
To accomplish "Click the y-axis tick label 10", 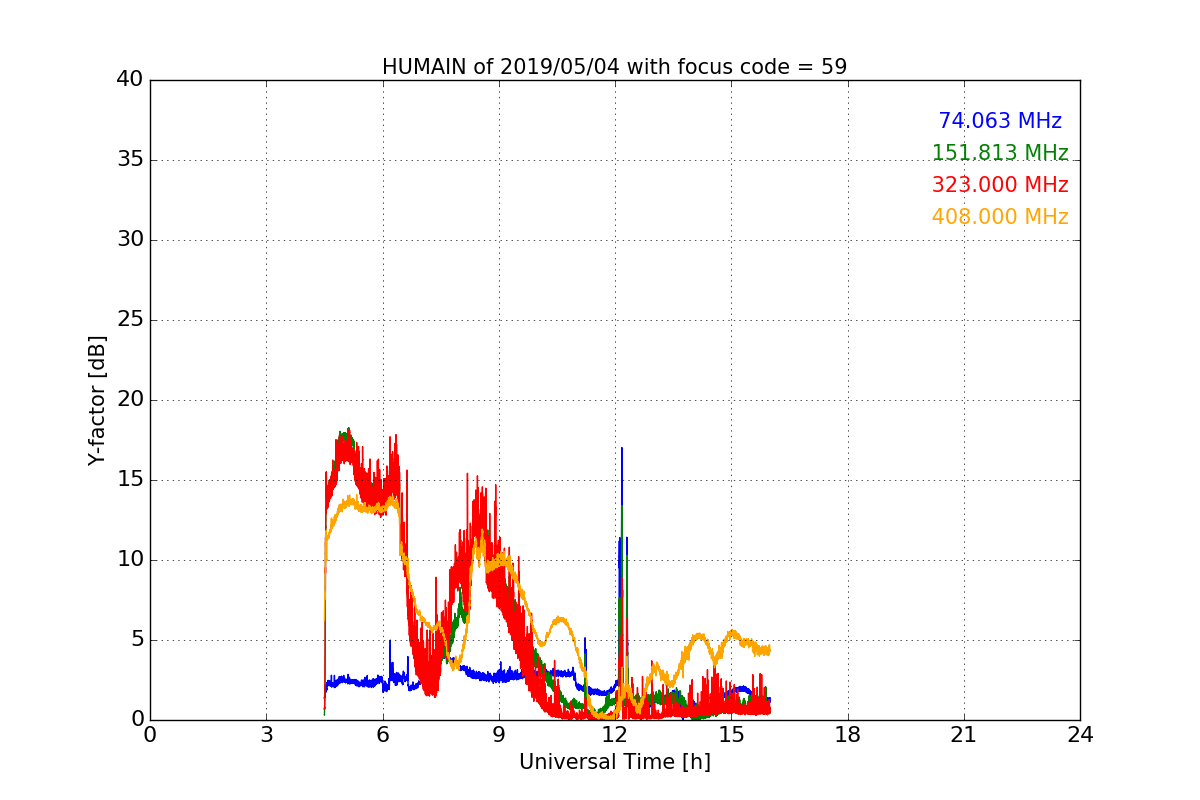I will 130,560.
